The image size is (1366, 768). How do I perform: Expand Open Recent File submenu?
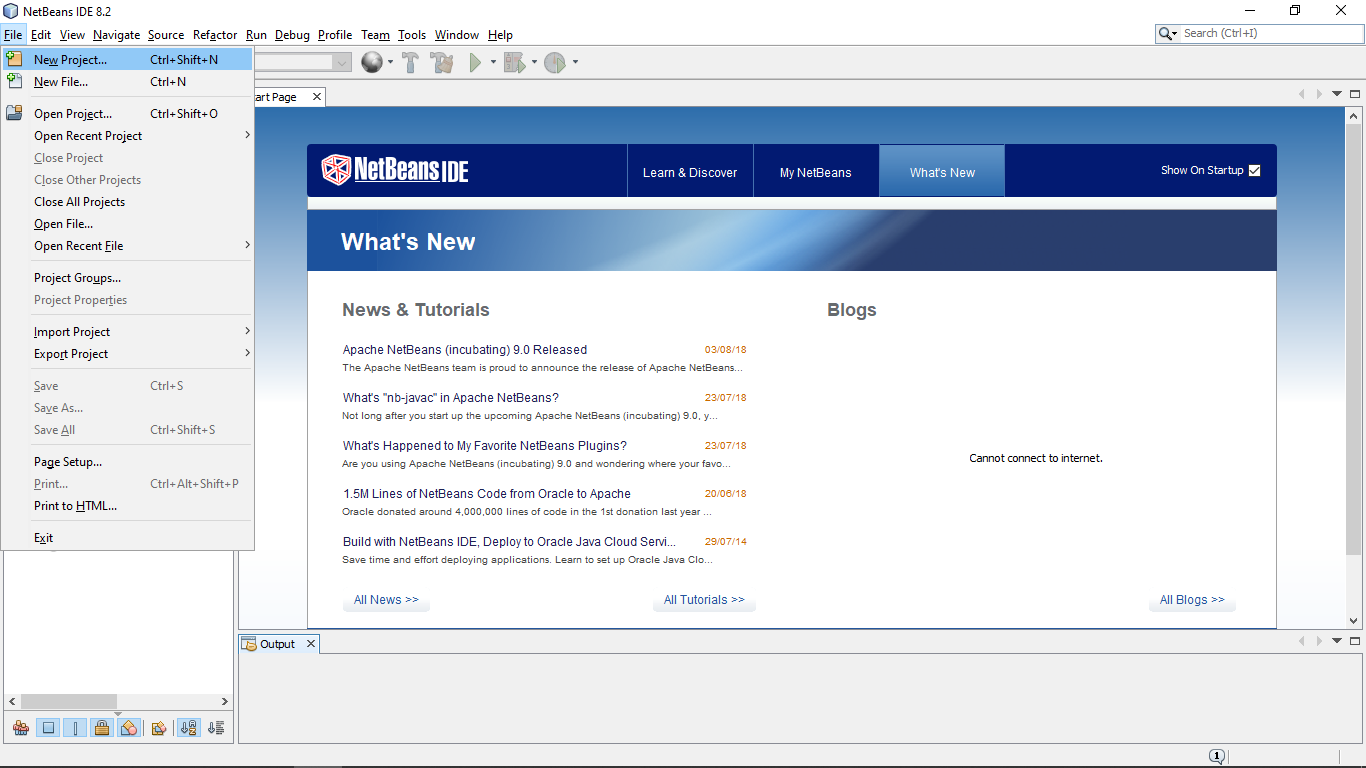128,246
